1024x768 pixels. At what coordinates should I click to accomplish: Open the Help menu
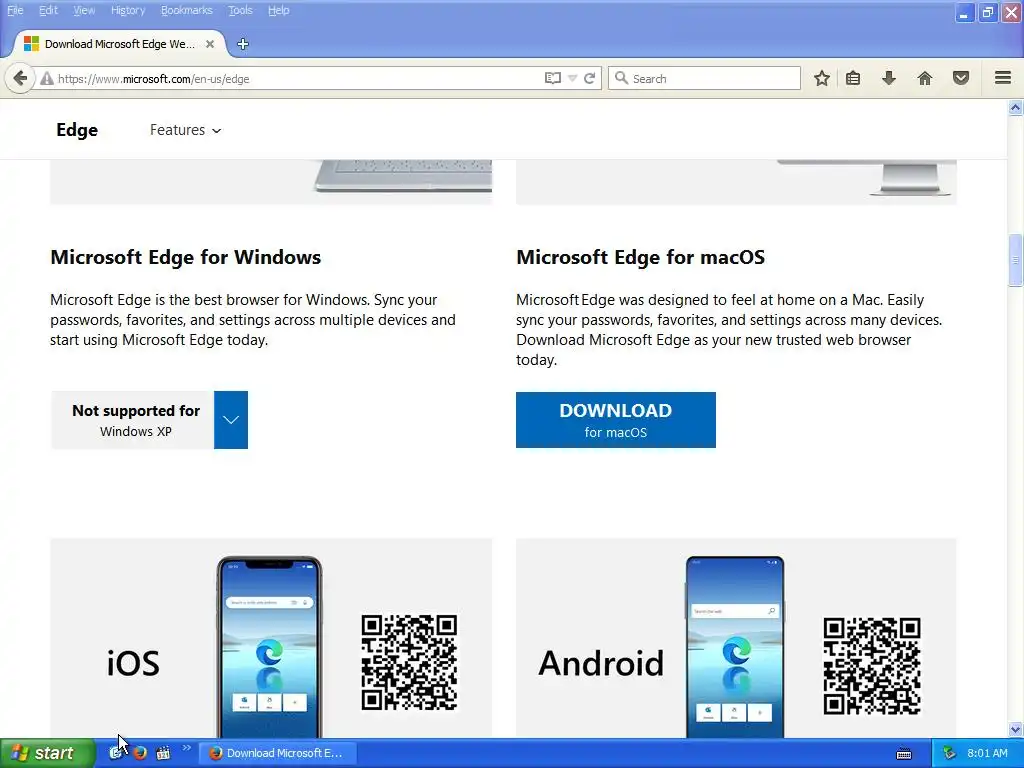click(x=278, y=10)
